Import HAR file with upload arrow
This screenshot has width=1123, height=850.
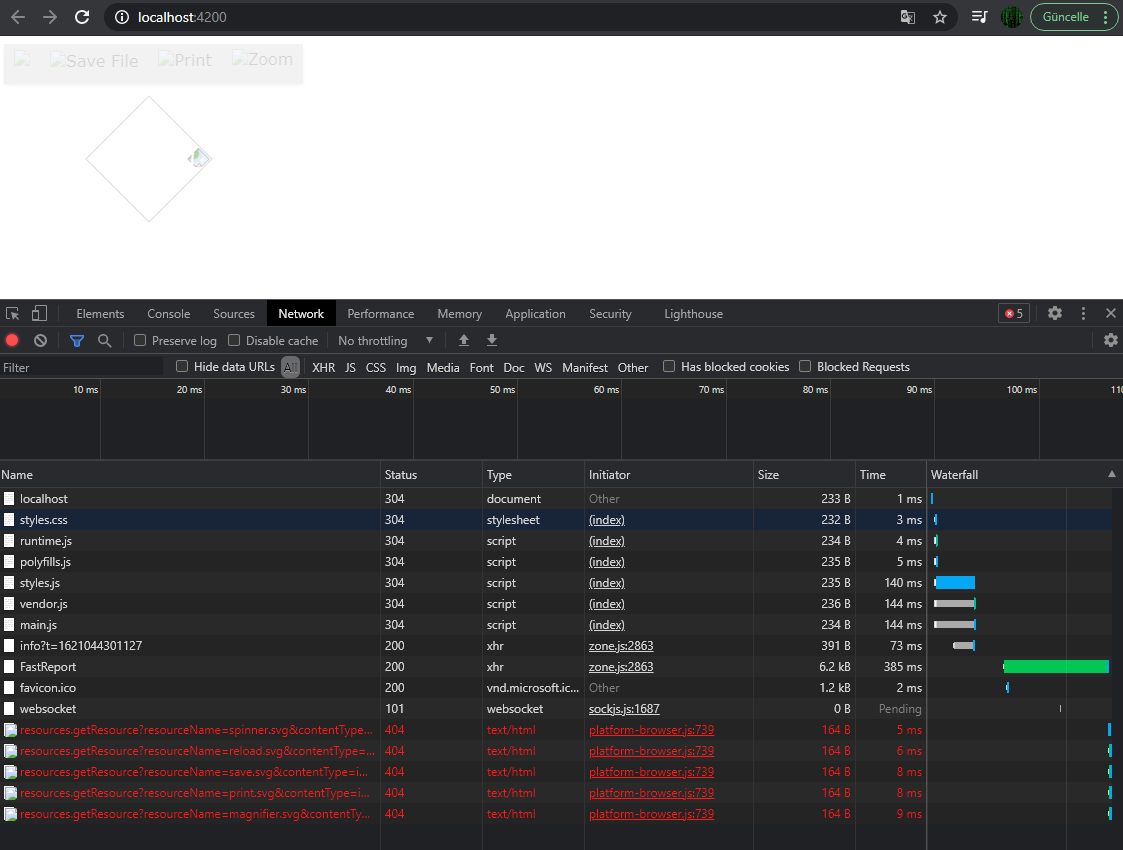pos(464,340)
